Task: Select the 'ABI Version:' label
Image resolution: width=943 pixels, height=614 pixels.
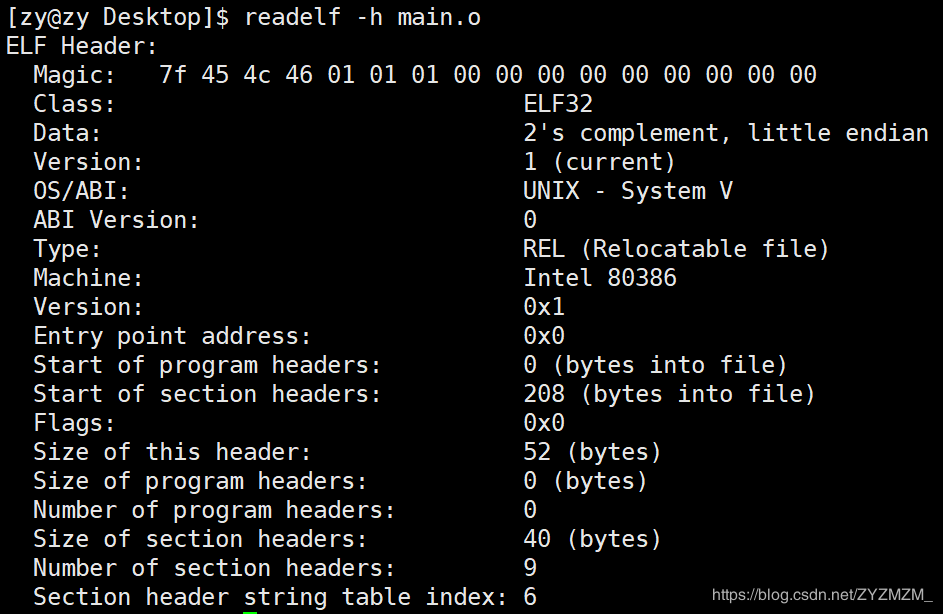Action: 116,220
